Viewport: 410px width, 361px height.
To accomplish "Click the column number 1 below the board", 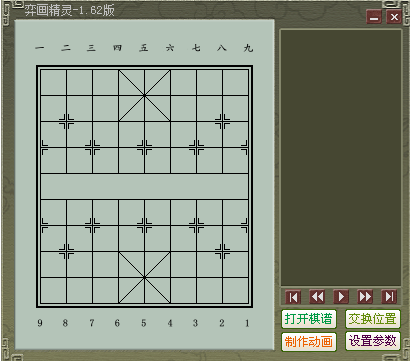I will pos(247,323).
